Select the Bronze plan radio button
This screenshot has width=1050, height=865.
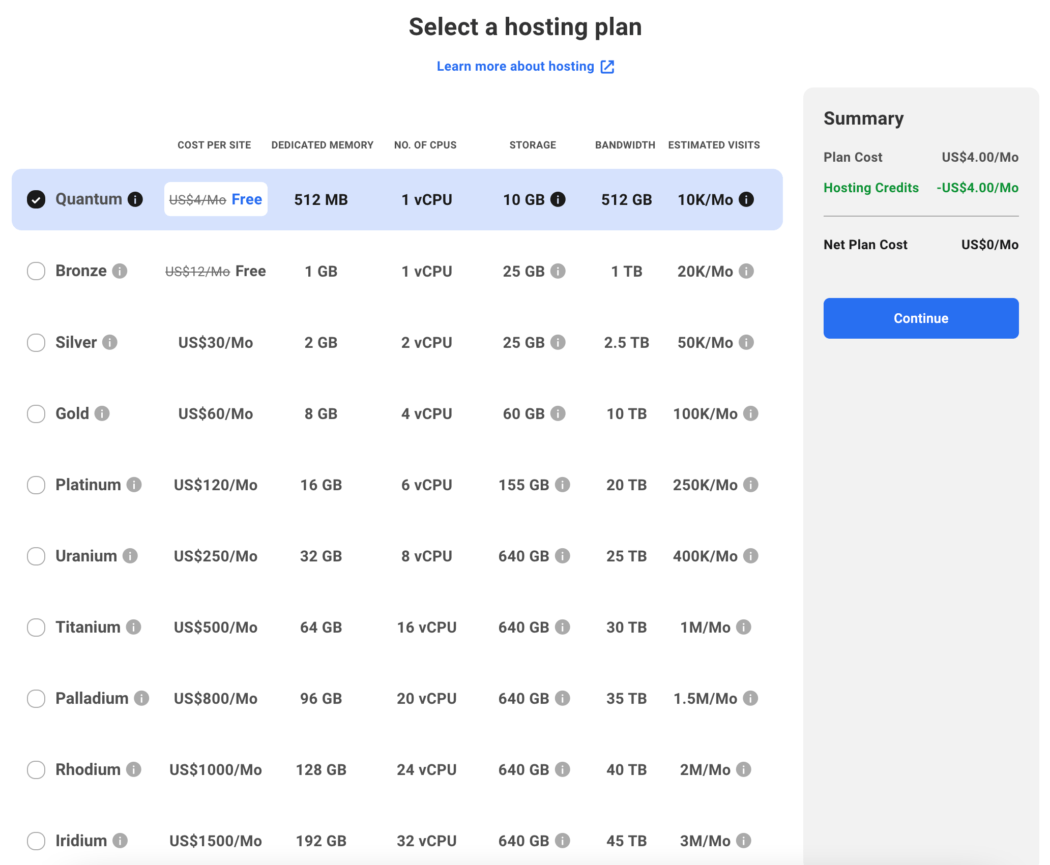36,270
